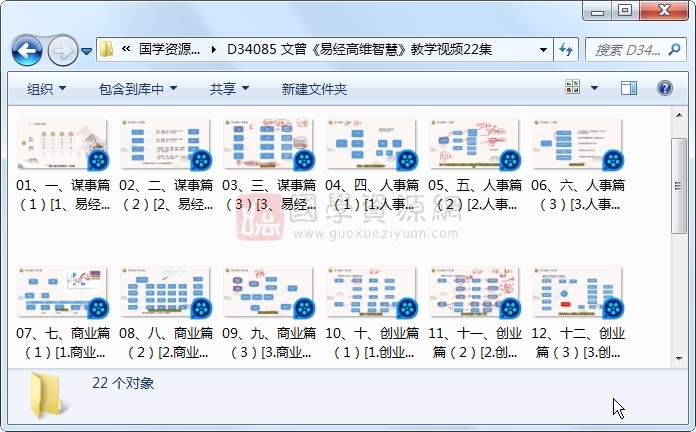This screenshot has height=432, width=696.
Task: Click the file name 11、十一、创业篇
Action: click(475, 342)
